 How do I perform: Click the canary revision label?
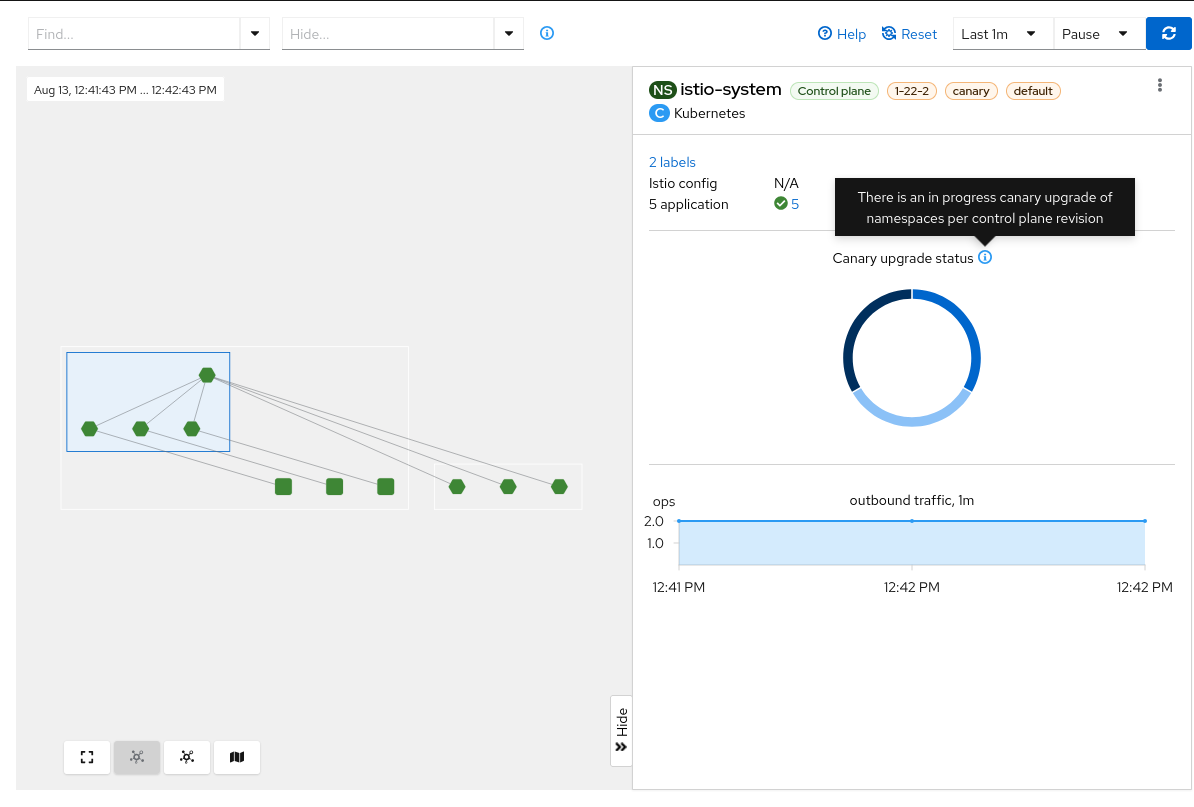pyautogui.click(x=971, y=91)
